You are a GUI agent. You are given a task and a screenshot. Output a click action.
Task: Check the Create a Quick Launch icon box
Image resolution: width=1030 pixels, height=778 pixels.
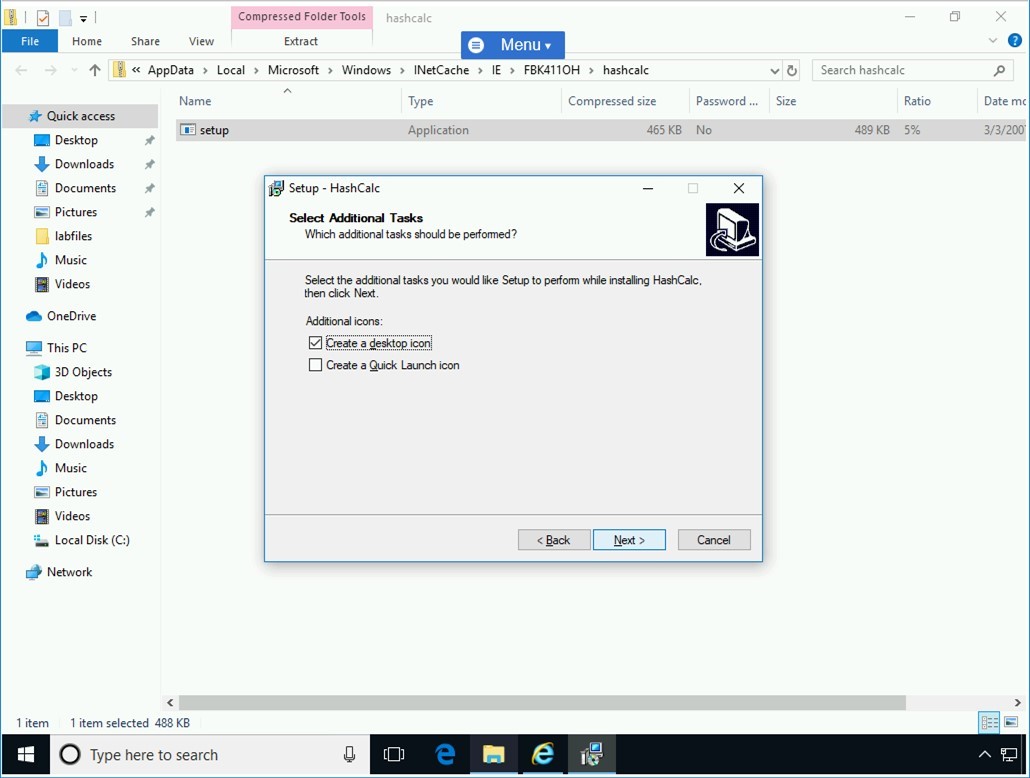(x=316, y=365)
